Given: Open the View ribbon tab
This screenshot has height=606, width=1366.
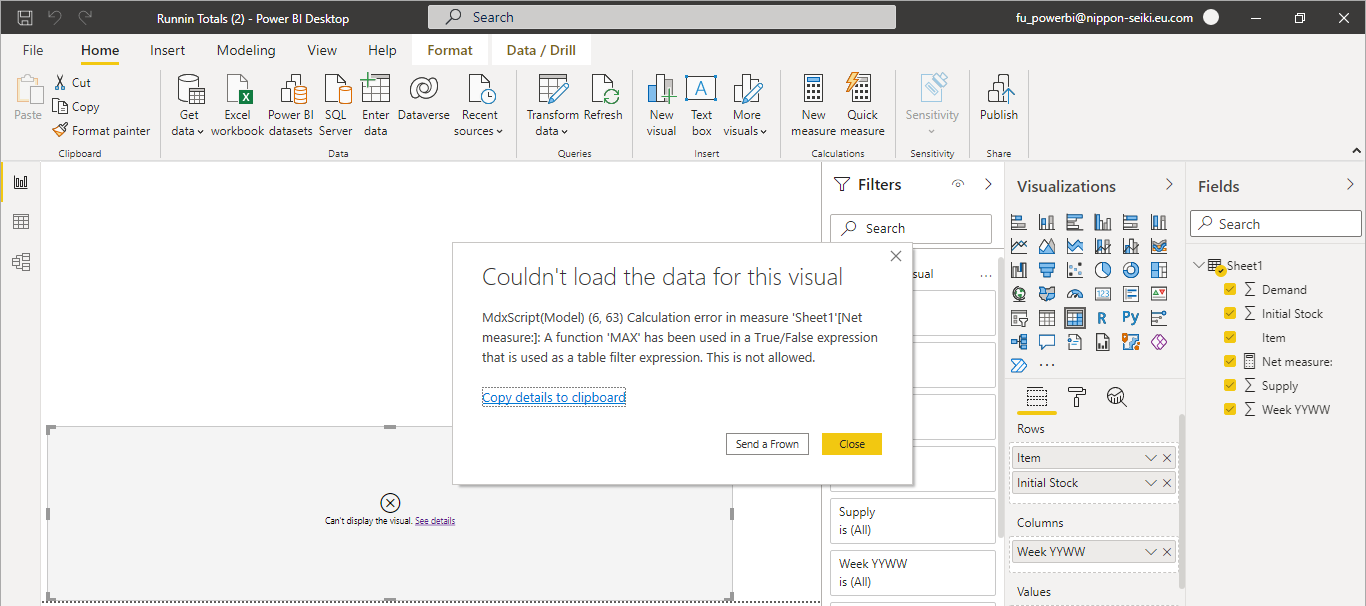Looking at the screenshot, I should pyautogui.click(x=322, y=50).
